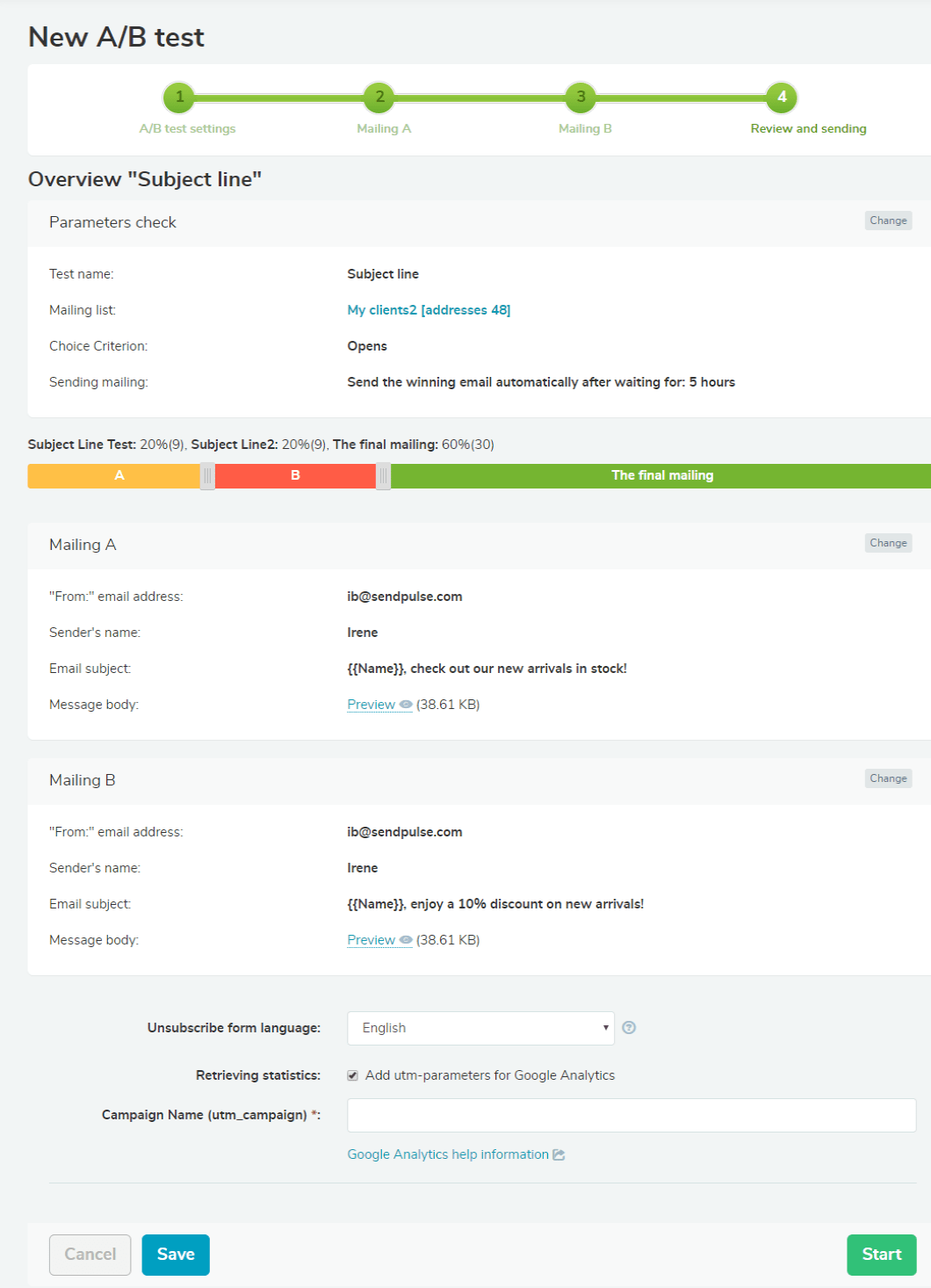Select step 2 circle for Mailing A
Image resolution: width=931 pixels, height=1288 pixels.
point(379,98)
